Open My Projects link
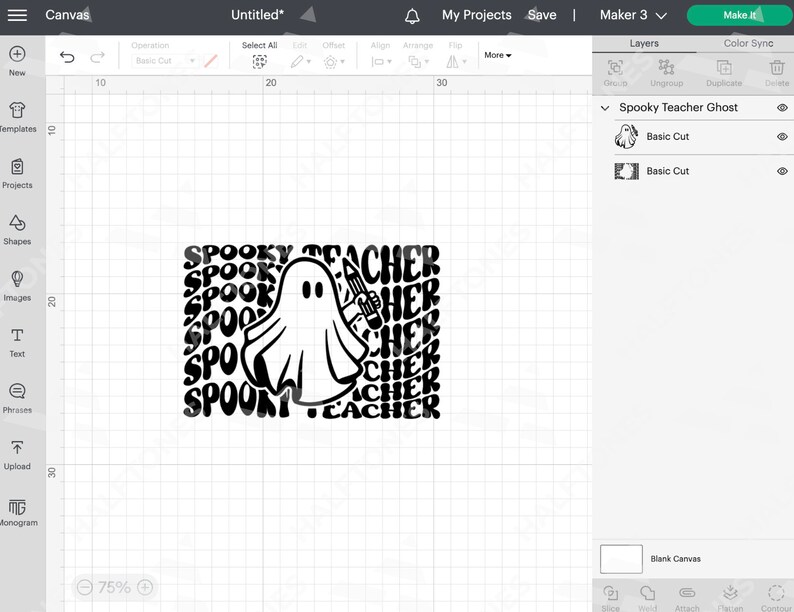794x612 pixels. pos(477,15)
